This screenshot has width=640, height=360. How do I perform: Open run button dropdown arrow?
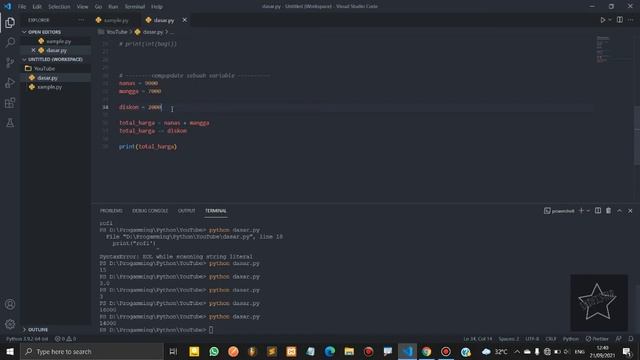coord(610,20)
